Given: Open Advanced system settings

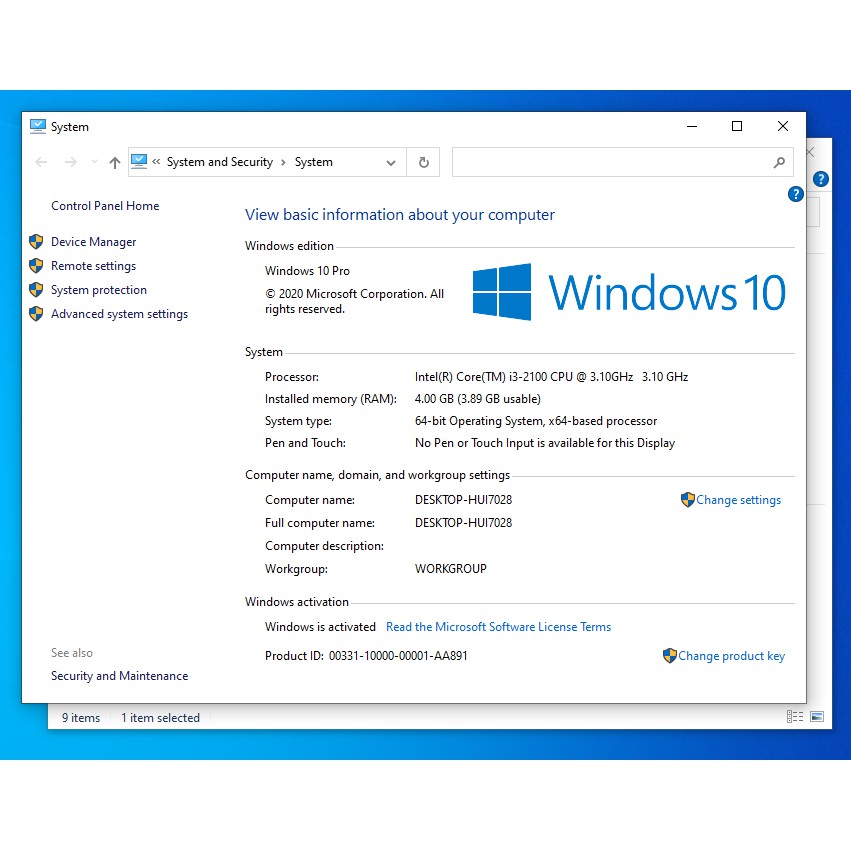Looking at the screenshot, I should (119, 314).
